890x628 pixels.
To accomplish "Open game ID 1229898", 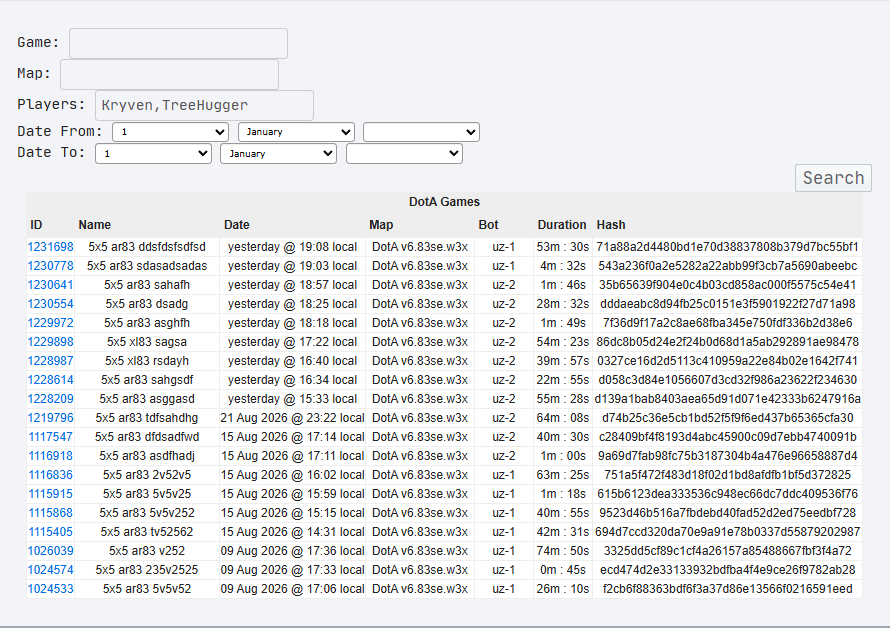I will (x=51, y=342).
